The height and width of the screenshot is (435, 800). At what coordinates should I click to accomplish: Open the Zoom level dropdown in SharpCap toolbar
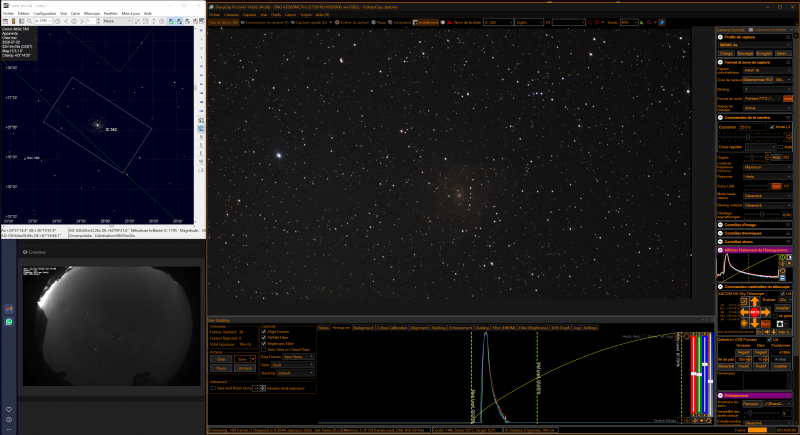click(629, 22)
